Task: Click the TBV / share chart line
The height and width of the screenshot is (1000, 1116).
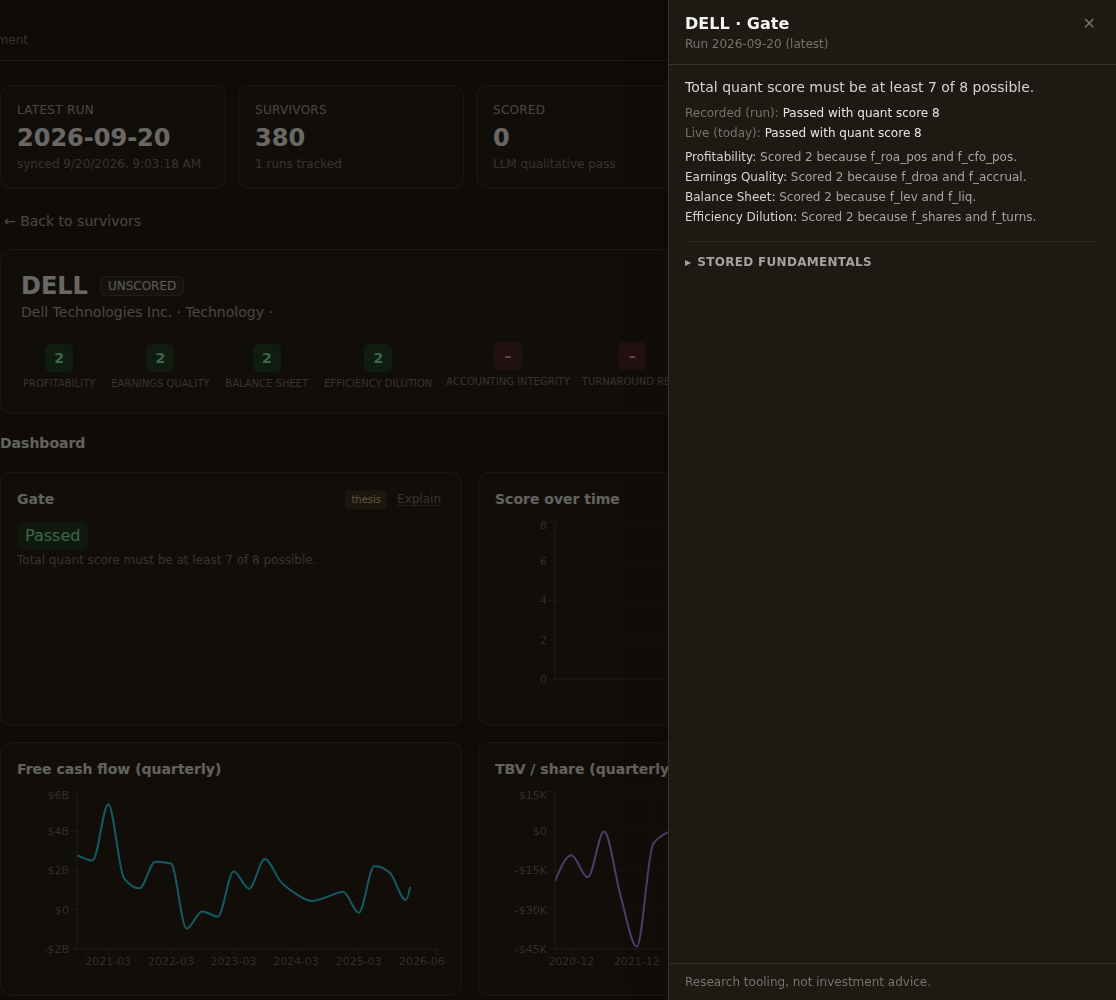Action: click(612, 888)
